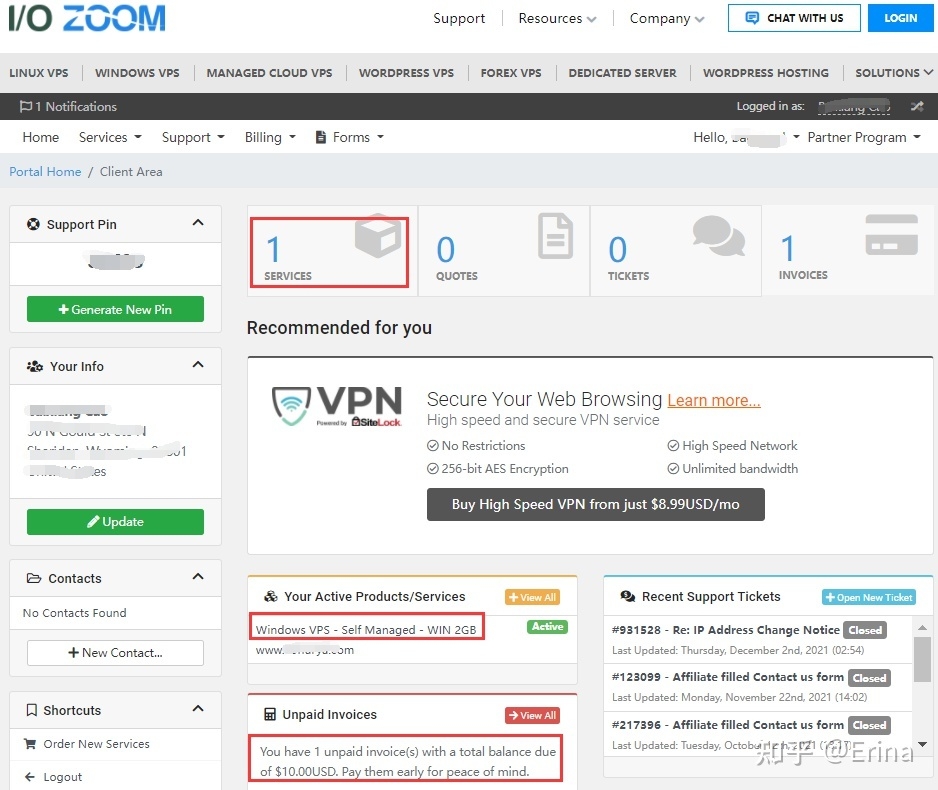Open the Forms menu
This screenshot has width=938, height=790.
pyautogui.click(x=349, y=137)
